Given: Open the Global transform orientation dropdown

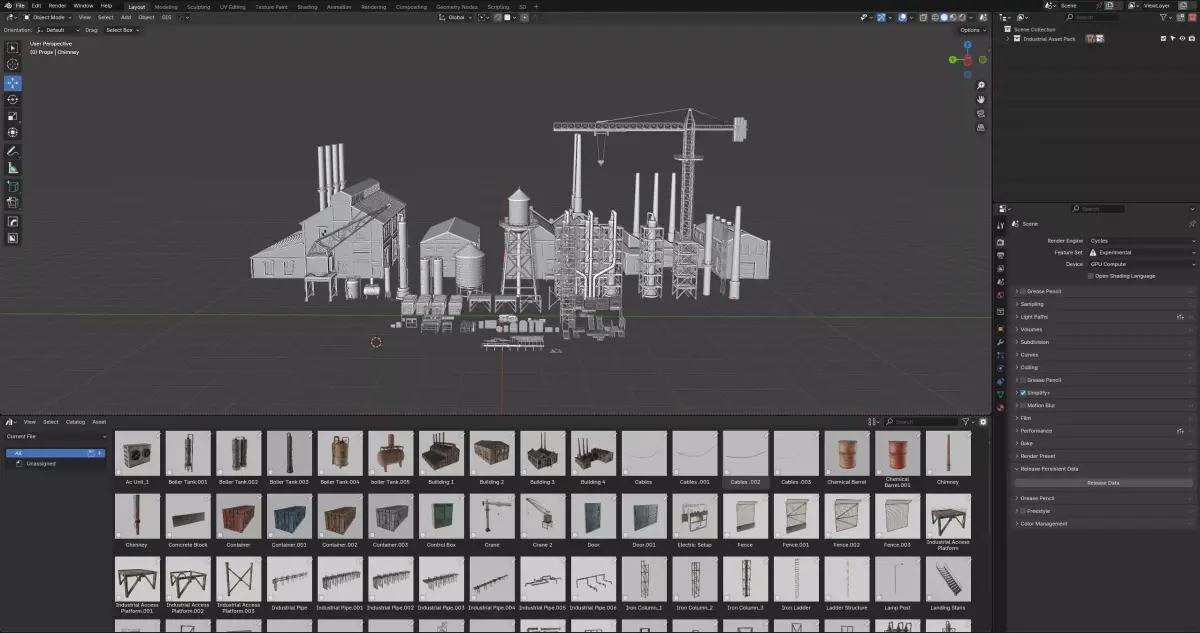Looking at the screenshot, I should pos(458,17).
